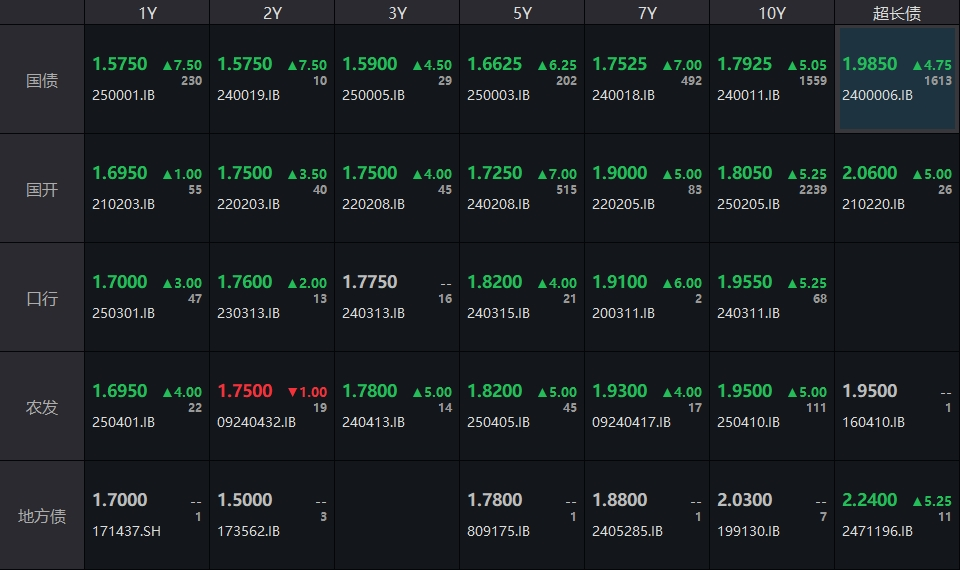Select the 240011.IB 10Y treasury cell
Screen dimensions: 960x570
772,80
